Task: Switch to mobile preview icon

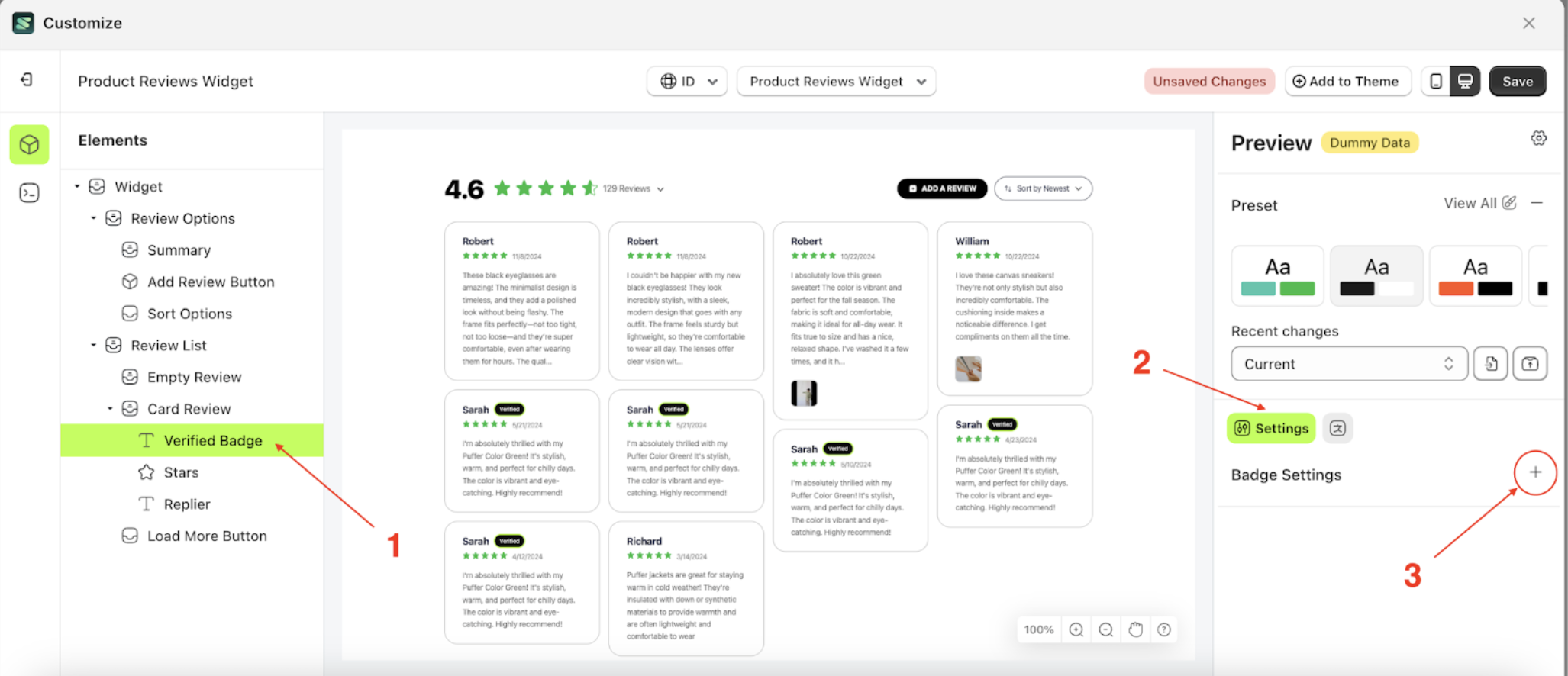Action: point(1436,81)
